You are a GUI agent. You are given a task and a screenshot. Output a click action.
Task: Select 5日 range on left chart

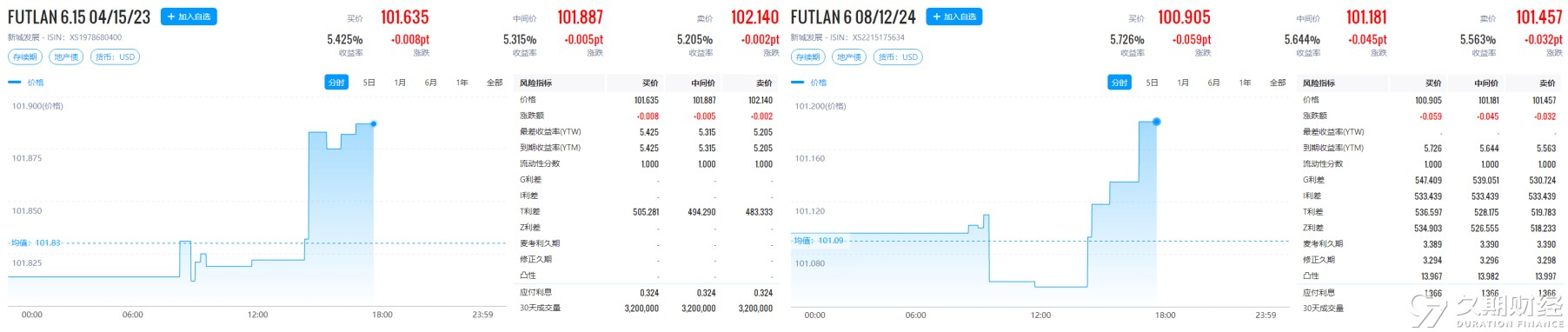369,83
